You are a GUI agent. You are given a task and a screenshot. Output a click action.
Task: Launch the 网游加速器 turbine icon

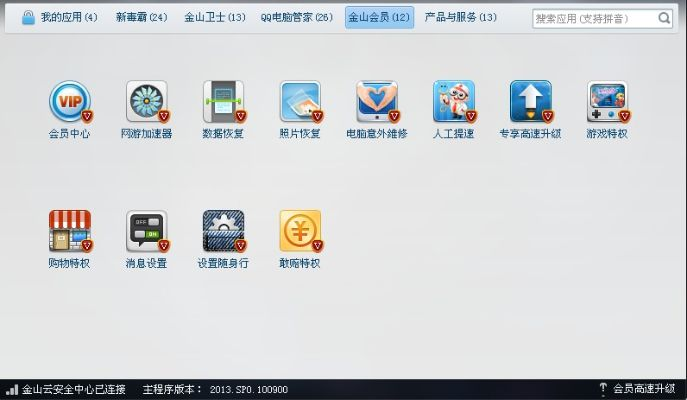(147, 101)
